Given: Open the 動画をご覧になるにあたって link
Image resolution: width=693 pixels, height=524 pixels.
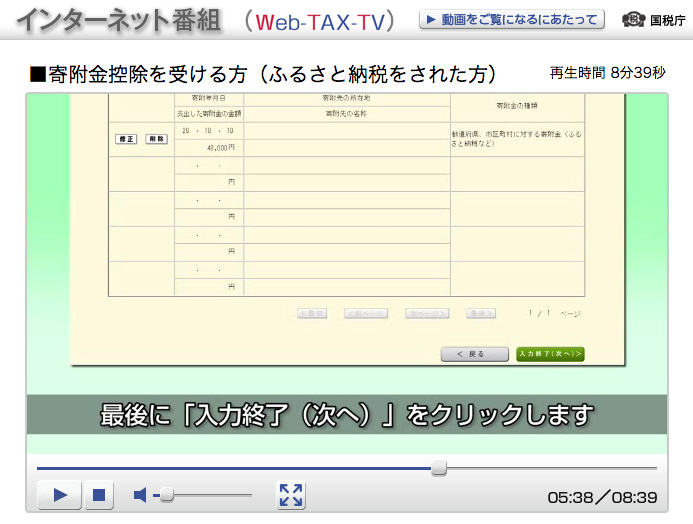Looking at the screenshot, I should pos(512,20).
